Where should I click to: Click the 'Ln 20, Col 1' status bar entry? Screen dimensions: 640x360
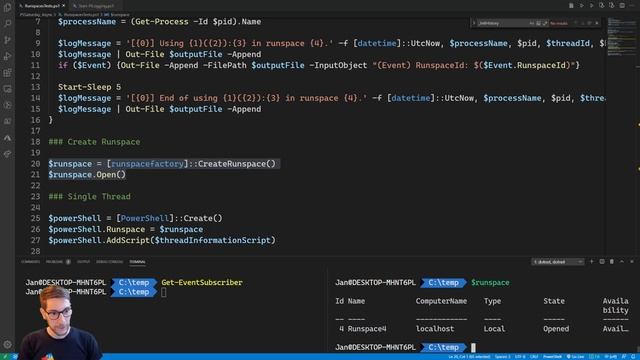click(x=469, y=357)
